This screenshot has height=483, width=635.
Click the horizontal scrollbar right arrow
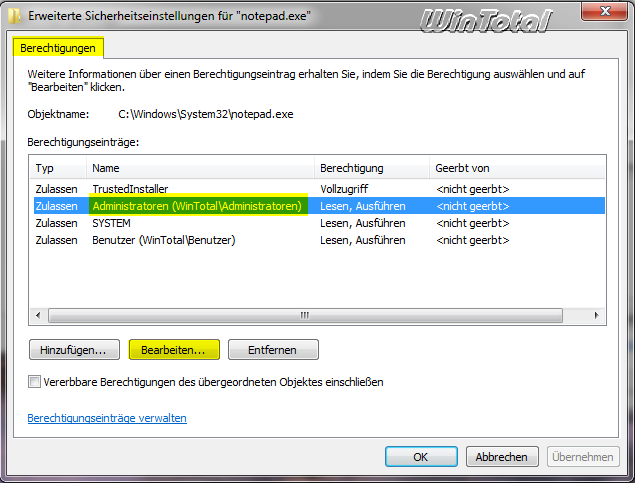596,315
